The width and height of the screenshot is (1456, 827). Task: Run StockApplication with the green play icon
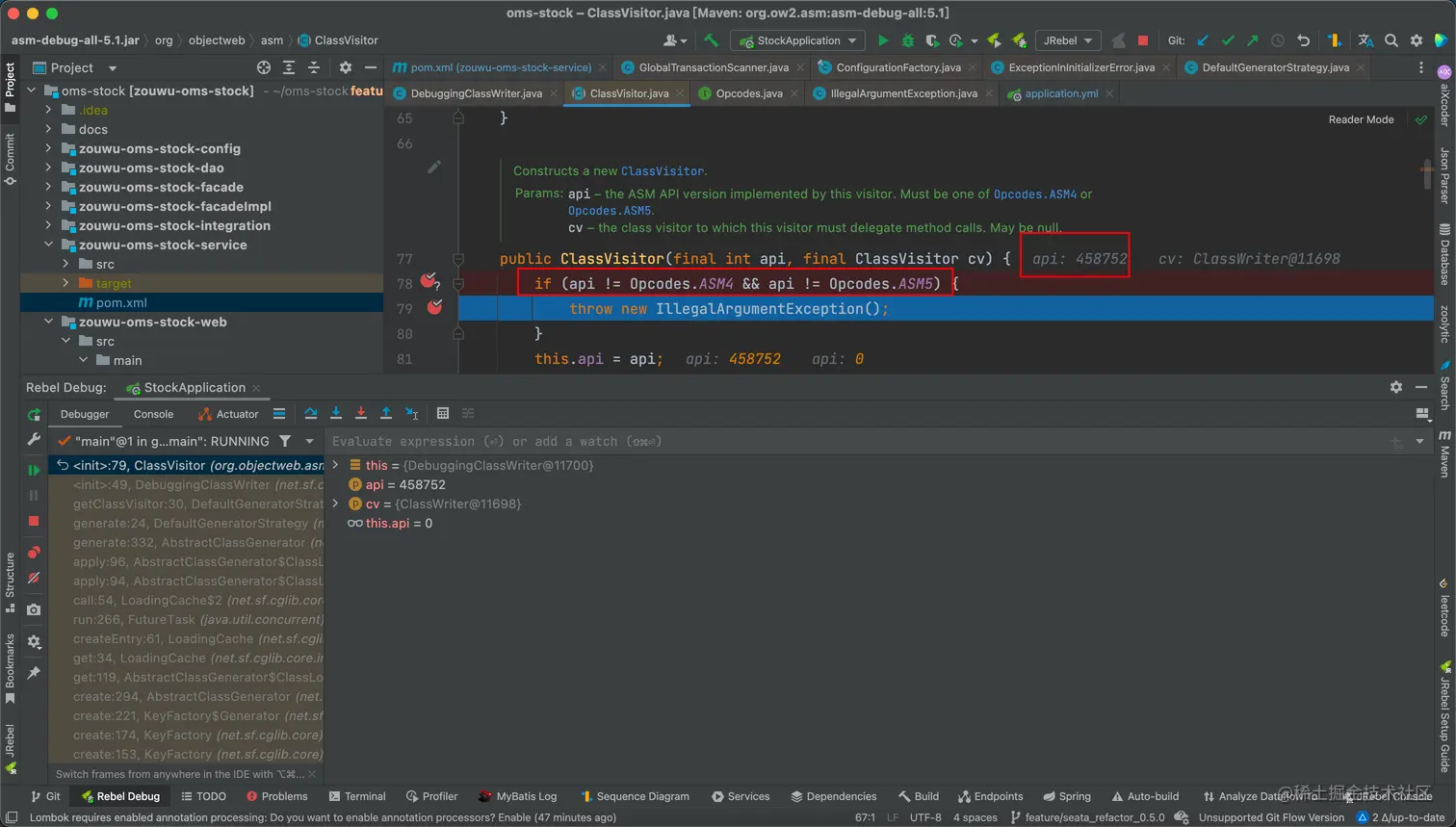(883, 40)
